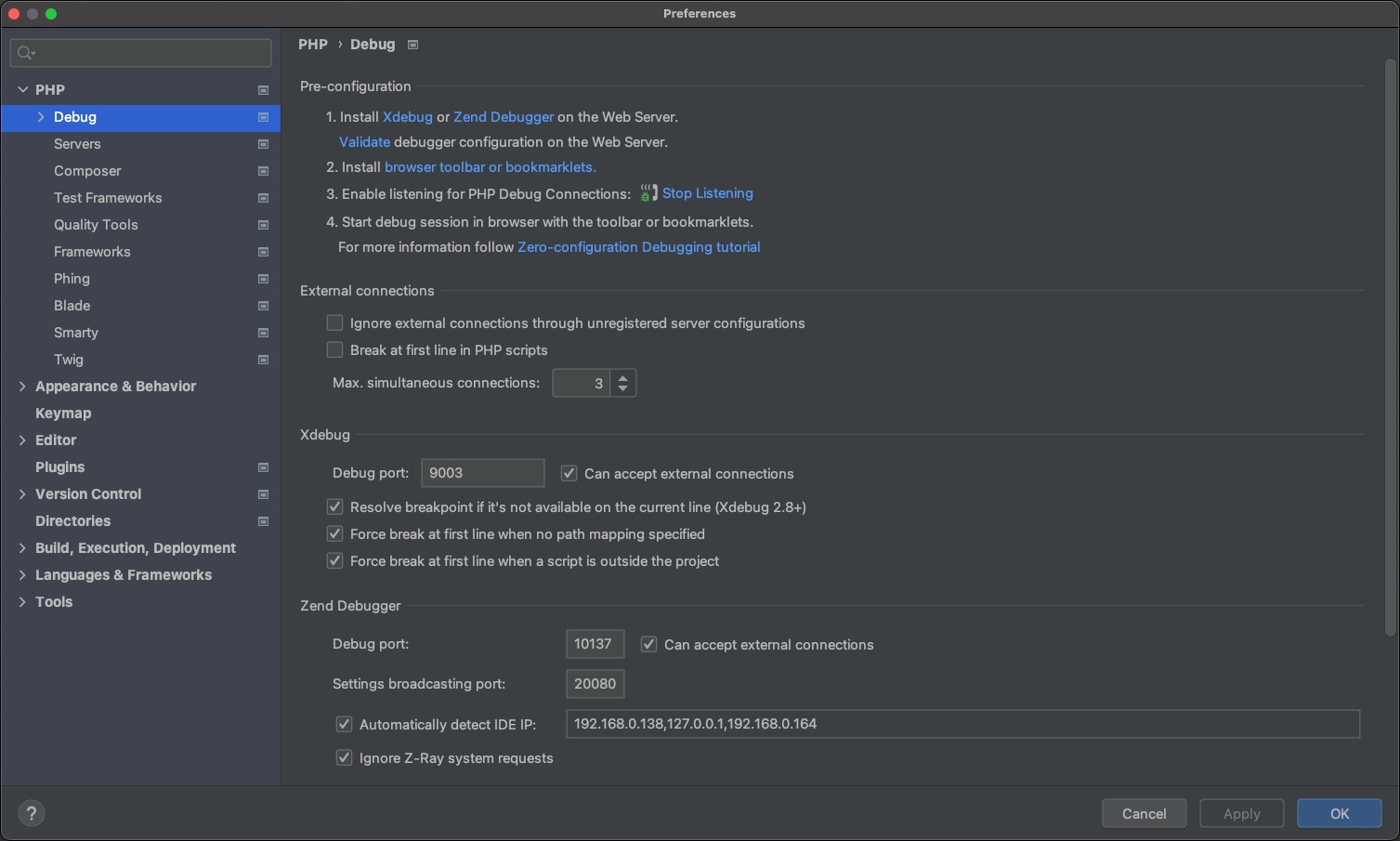This screenshot has width=1400, height=841.
Task: Uncheck Automatically detect IDE IP
Action: pyautogui.click(x=345, y=724)
